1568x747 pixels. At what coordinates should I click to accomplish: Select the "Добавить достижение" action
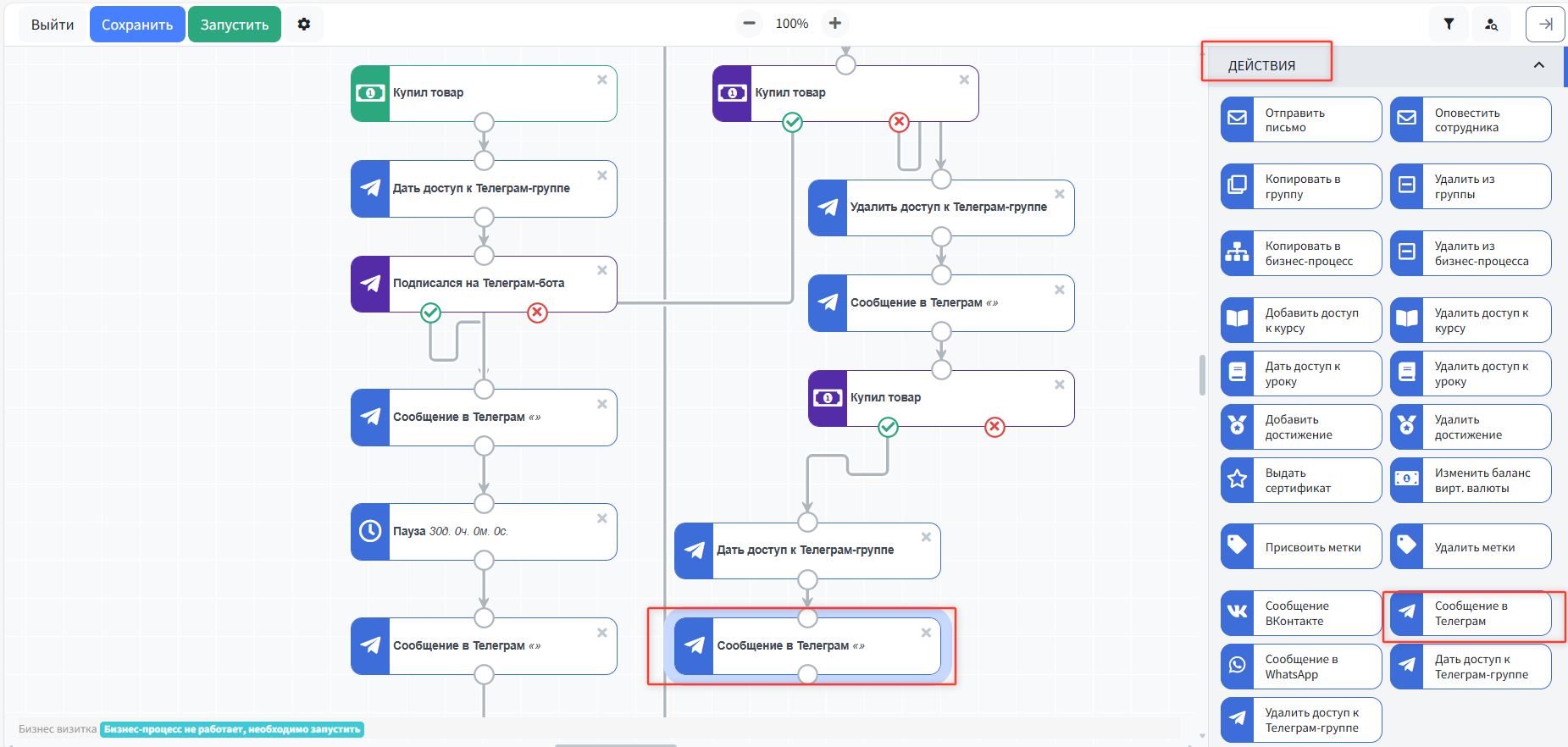click(1300, 427)
